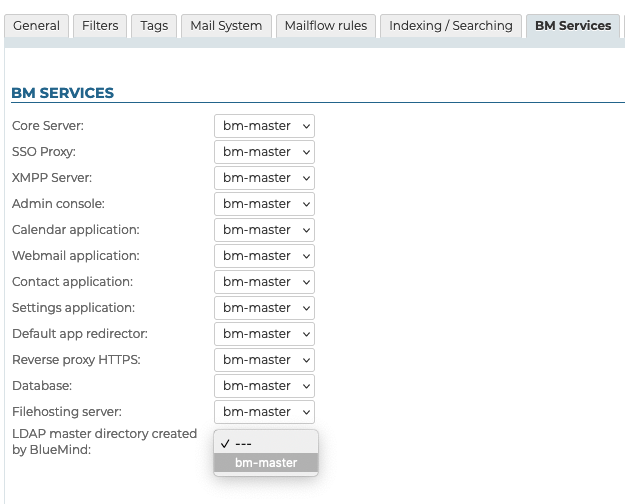Image resolution: width=625 pixels, height=504 pixels.
Task: Expand the Calendar application dropdown
Action: click(x=264, y=230)
